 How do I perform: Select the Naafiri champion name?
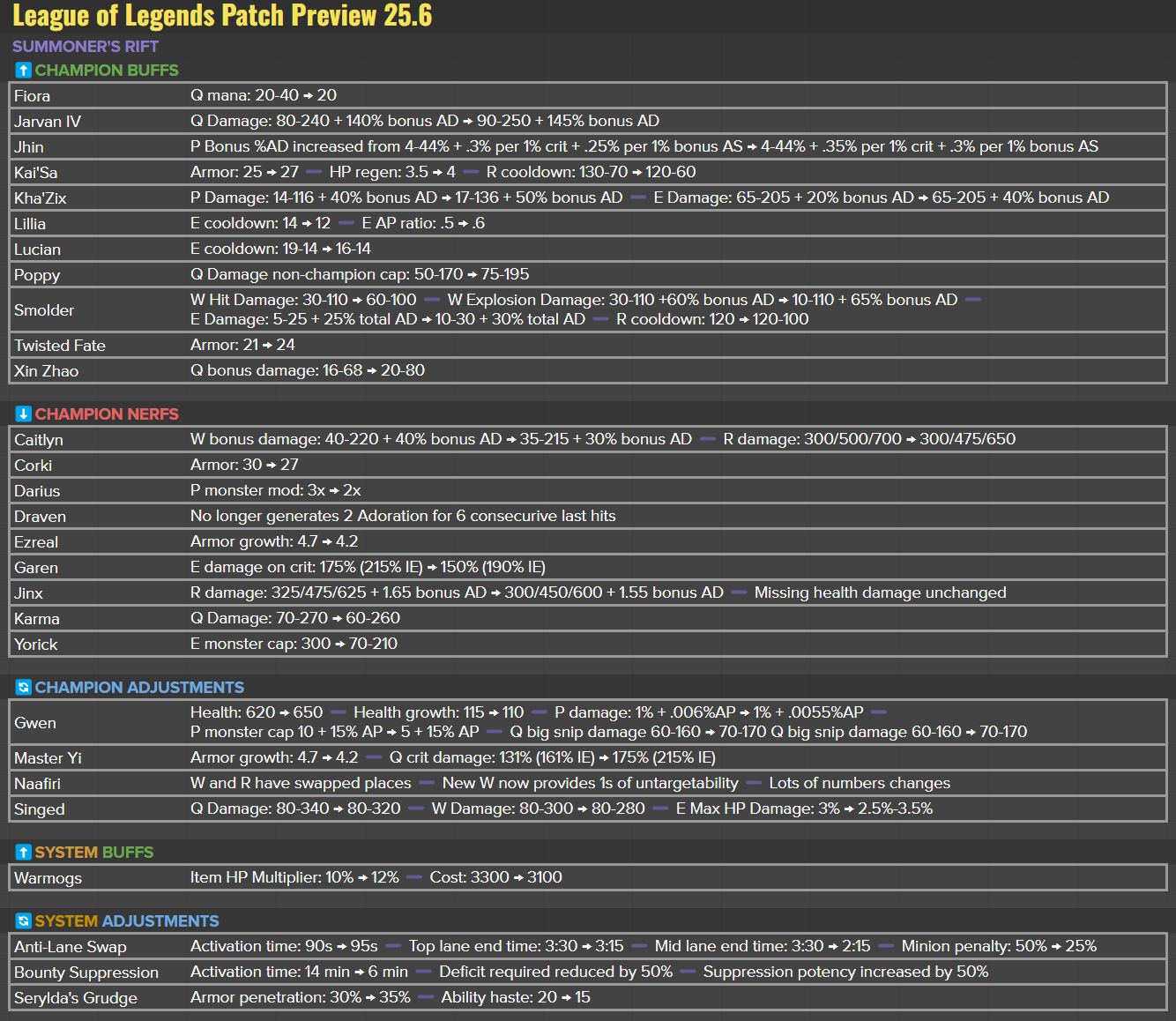pyautogui.click(x=37, y=784)
